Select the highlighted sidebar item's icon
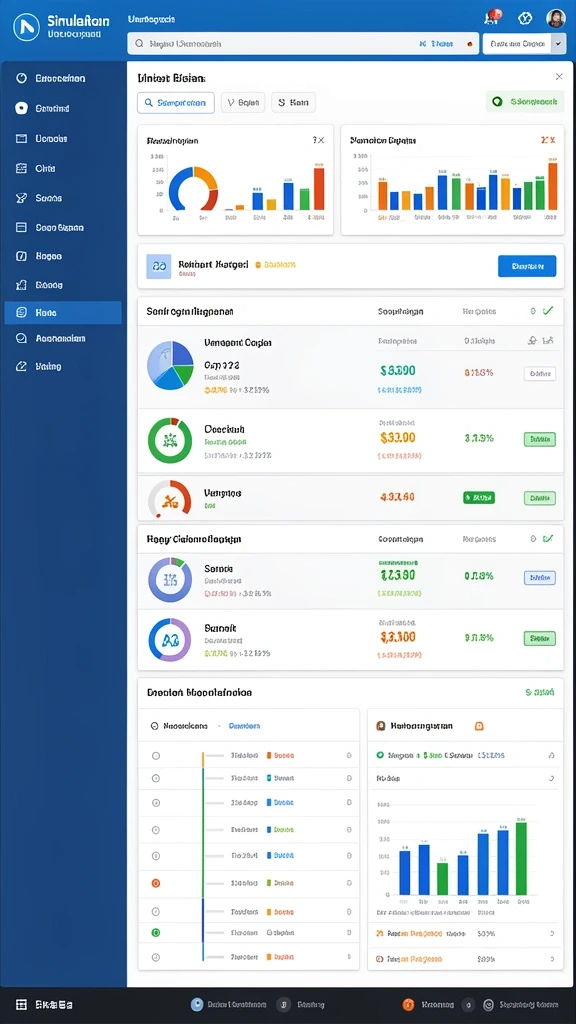This screenshot has height=1024, width=576. 21,313
